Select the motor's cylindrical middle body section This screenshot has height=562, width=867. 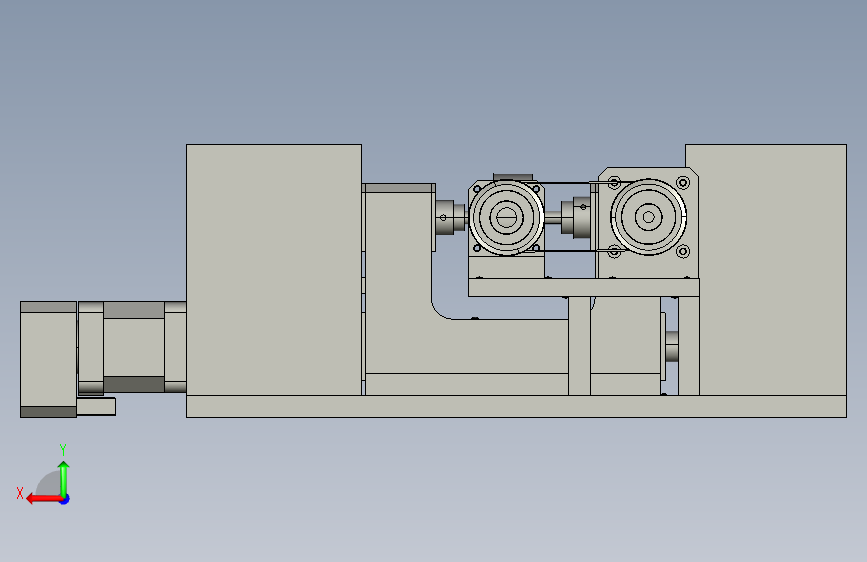point(134,347)
